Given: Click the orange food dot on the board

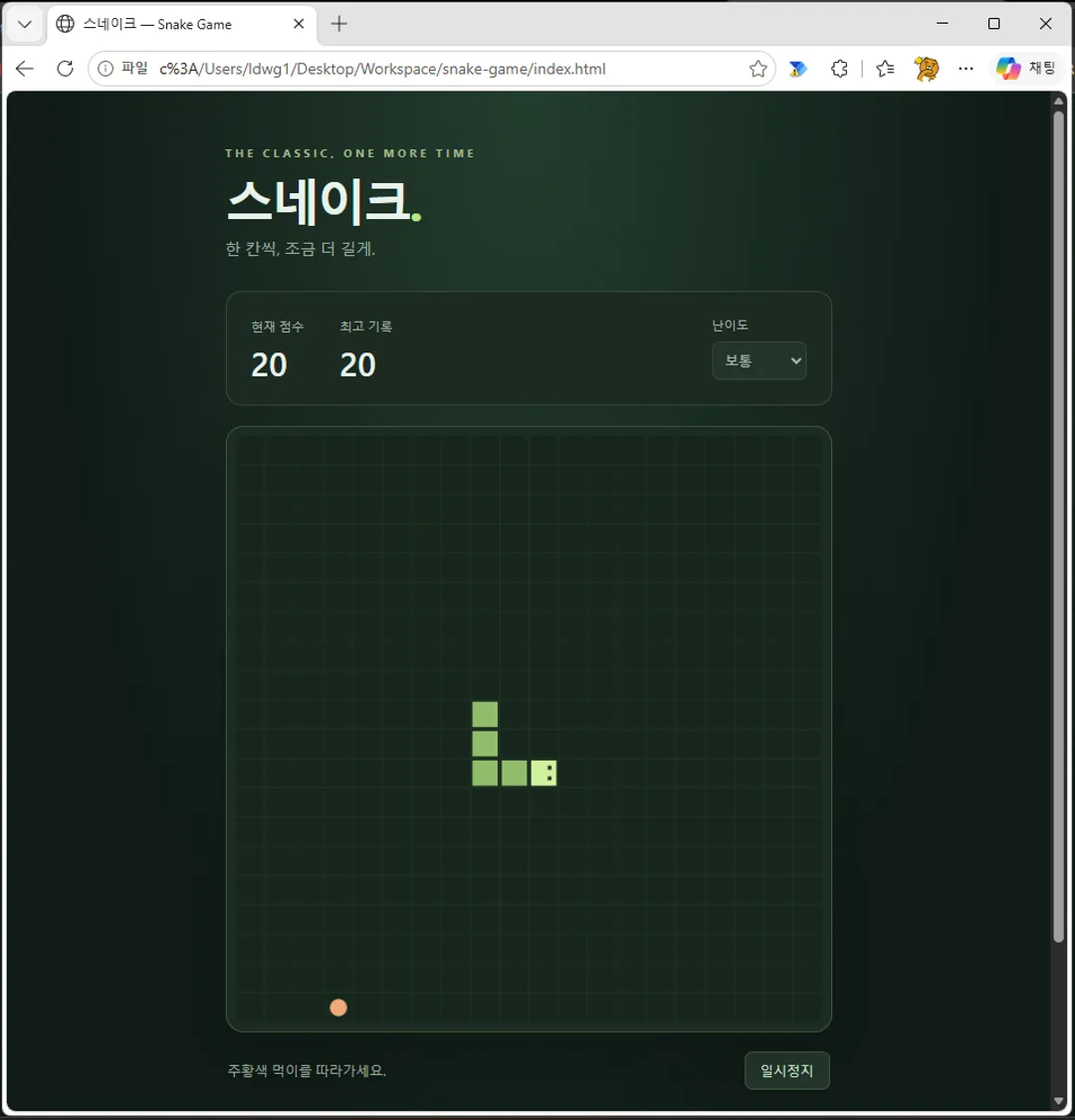Looking at the screenshot, I should [x=338, y=1008].
